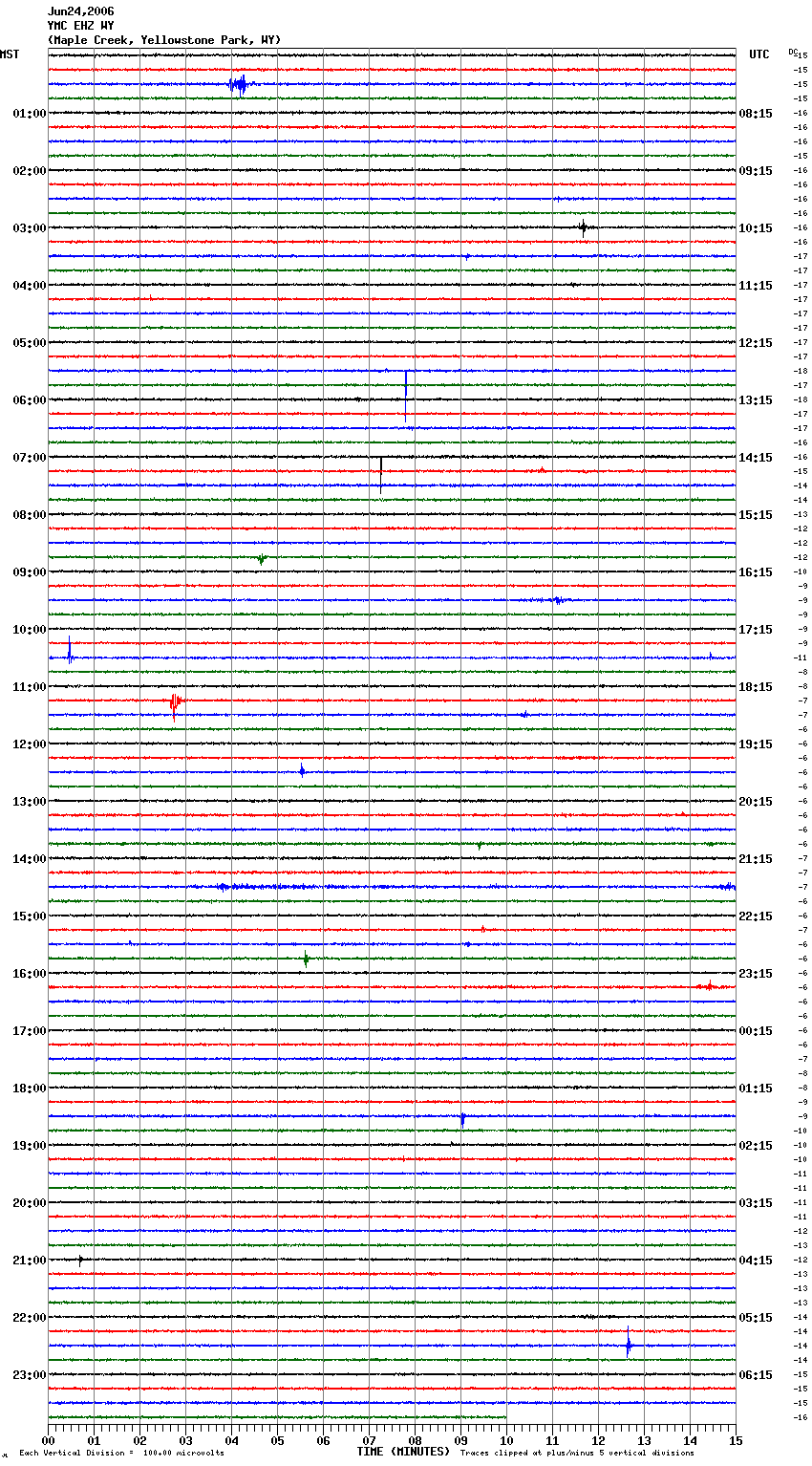Screen dimensions: 812x1466
Task: Select the 14:00 MST time label
Action: (30, 859)
